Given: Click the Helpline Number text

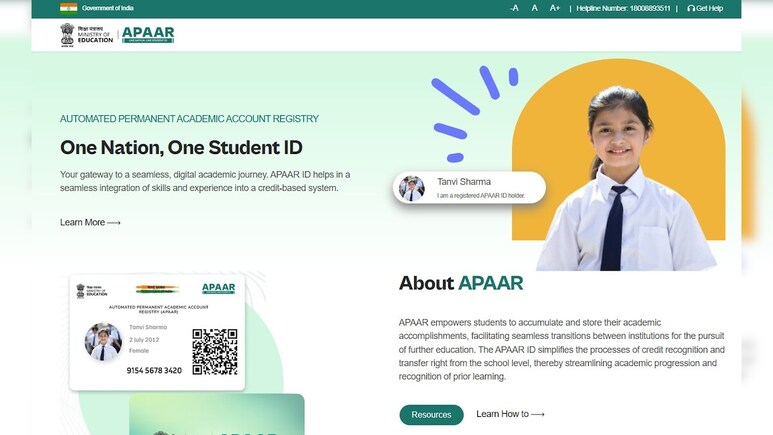Looking at the screenshot, I should coord(623,8).
